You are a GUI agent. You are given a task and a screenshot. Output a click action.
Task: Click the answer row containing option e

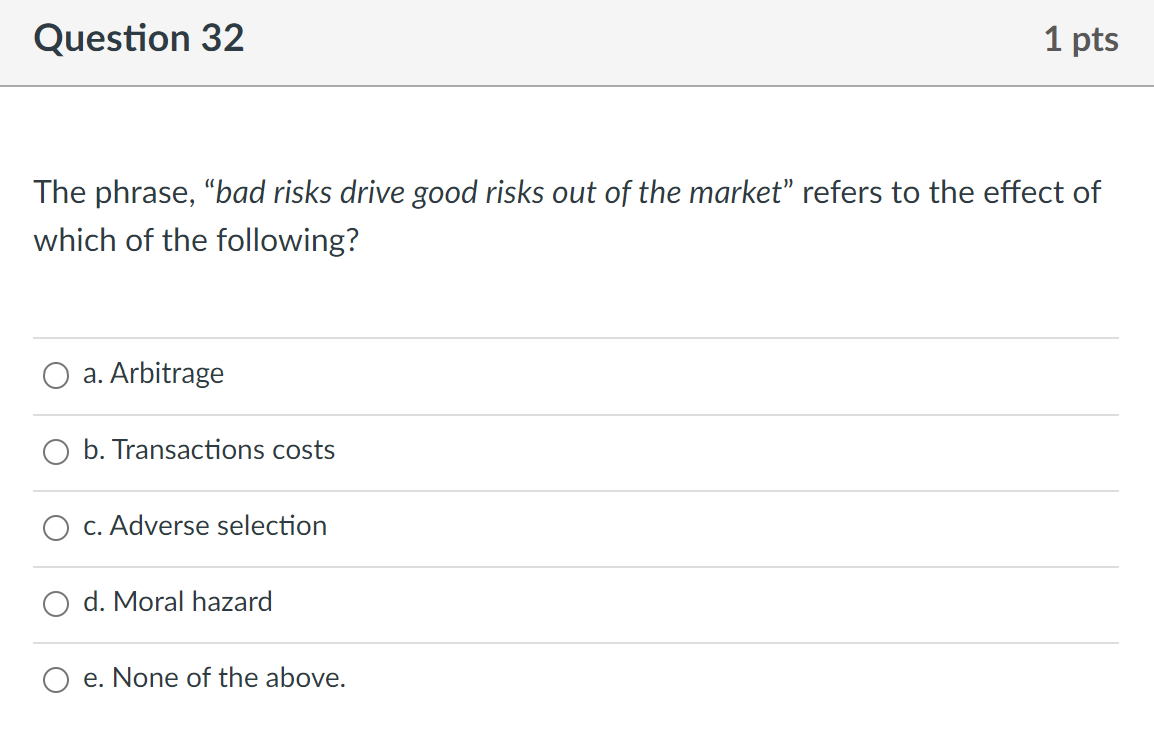click(577, 678)
